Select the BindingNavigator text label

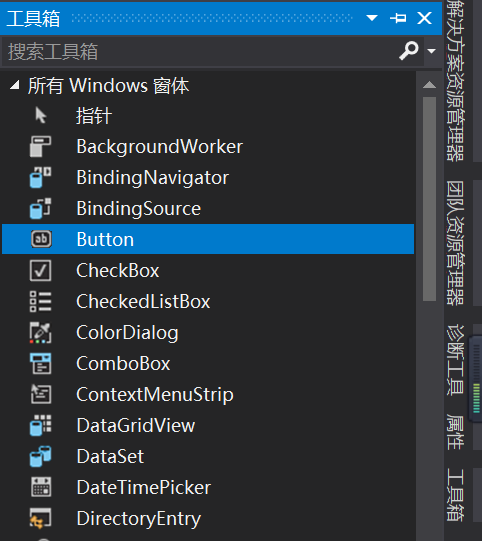pos(153,178)
